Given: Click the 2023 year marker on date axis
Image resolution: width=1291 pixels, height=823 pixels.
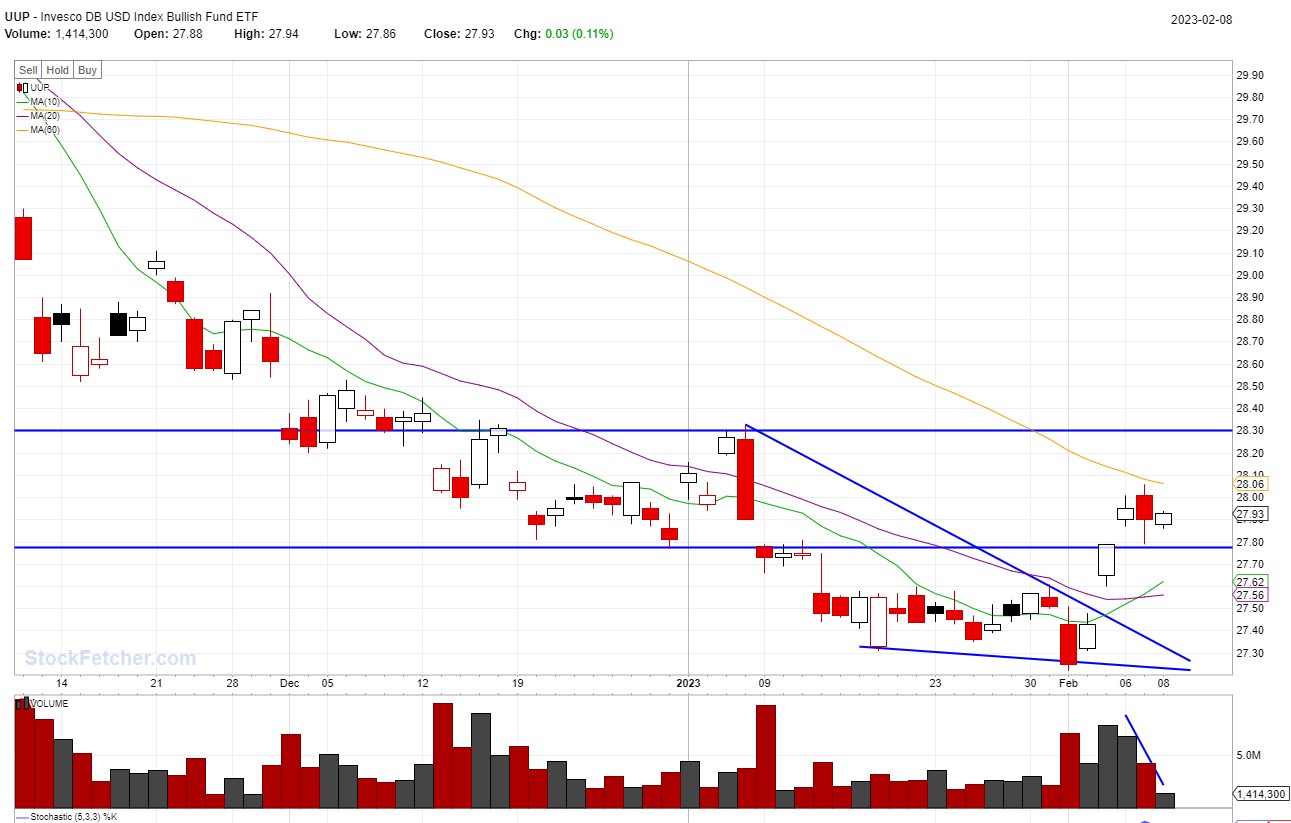Looking at the screenshot, I should click(x=688, y=684).
